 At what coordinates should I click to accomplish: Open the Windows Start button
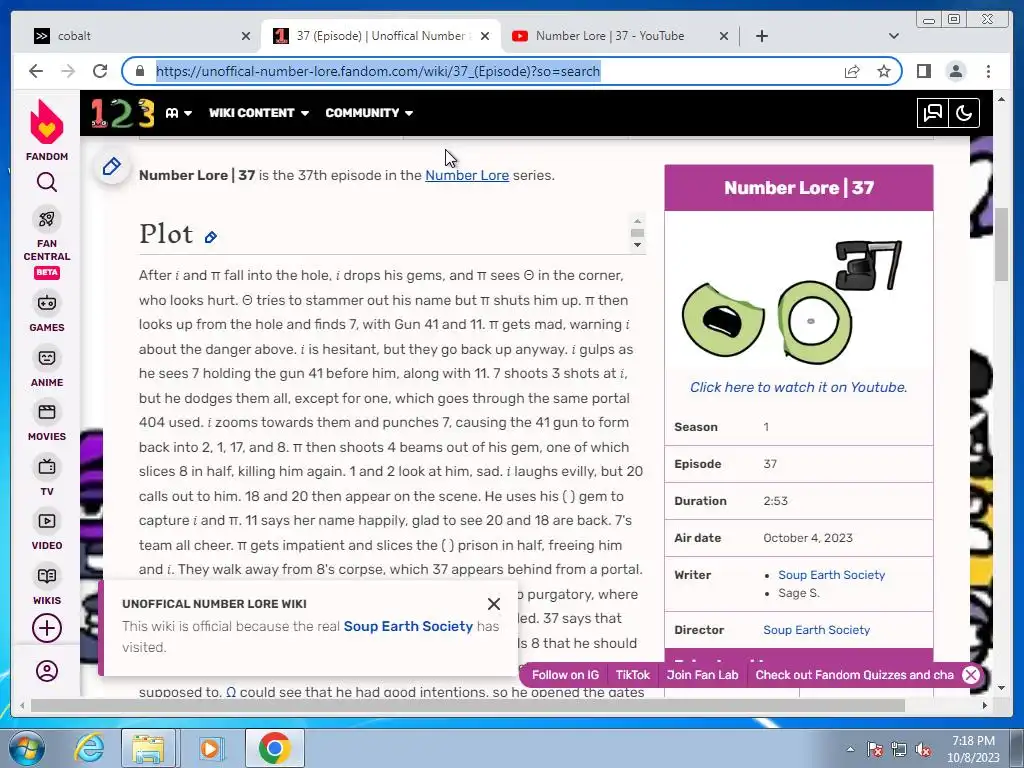pyautogui.click(x=25, y=748)
